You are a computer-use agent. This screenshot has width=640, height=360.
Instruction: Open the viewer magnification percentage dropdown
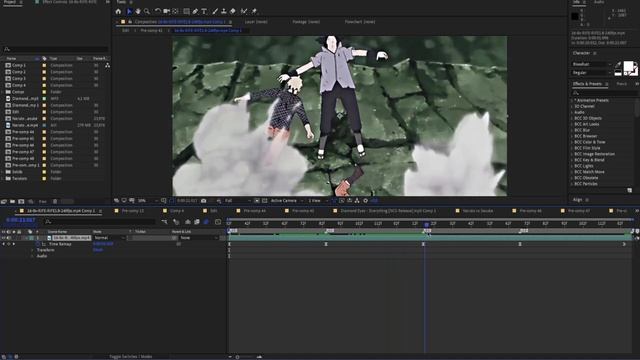pos(147,200)
